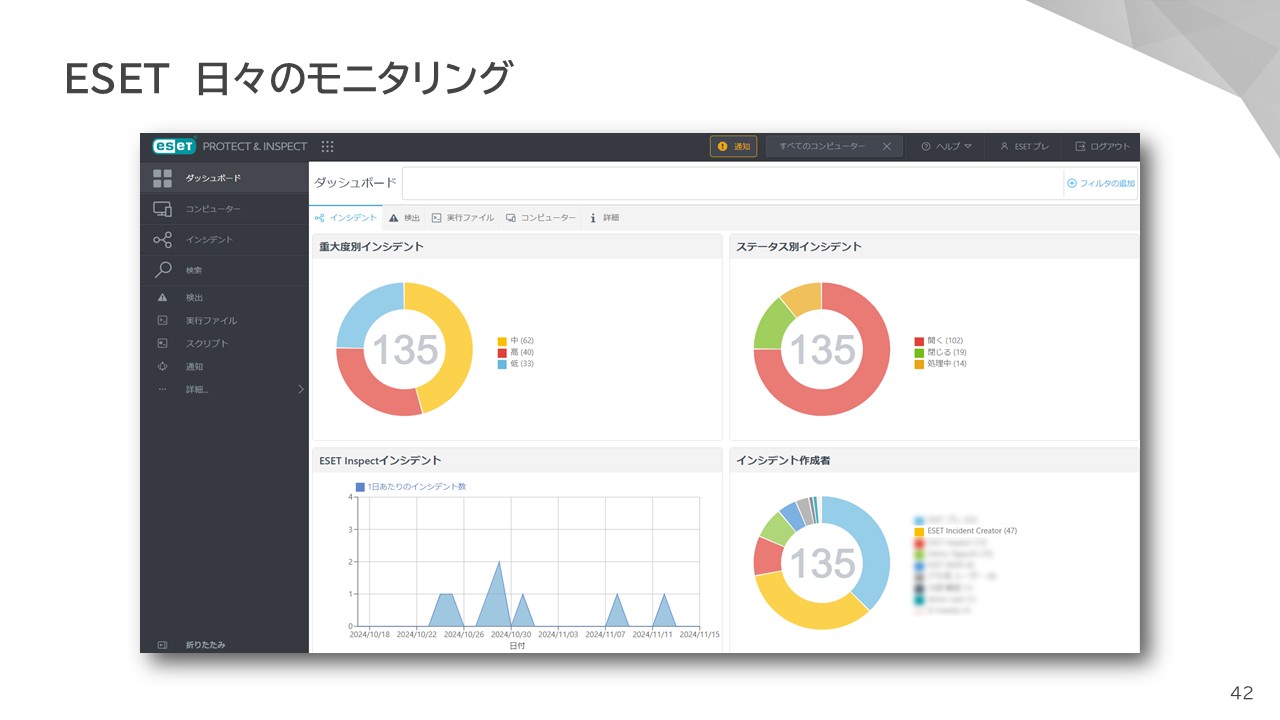Click the ESET logo in the header

point(174,146)
